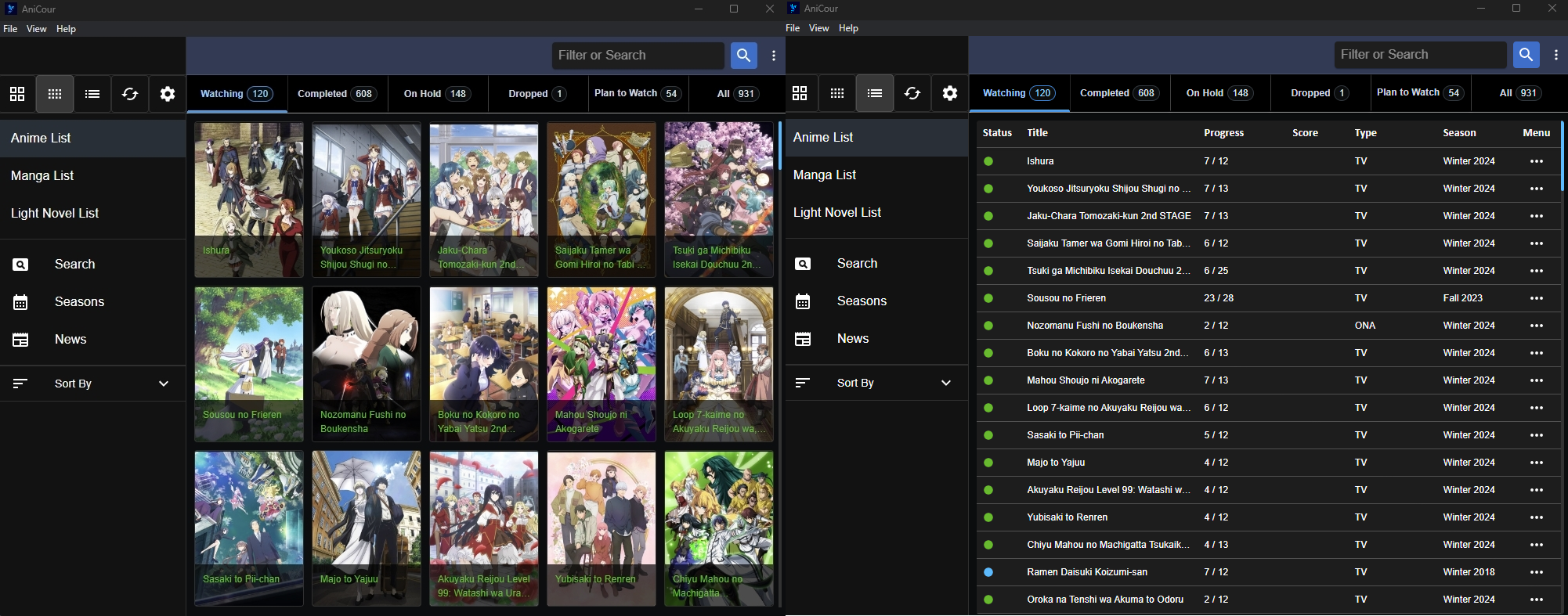Switch to list view in left window
This screenshot has height=616, width=1568.
pos(92,94)
